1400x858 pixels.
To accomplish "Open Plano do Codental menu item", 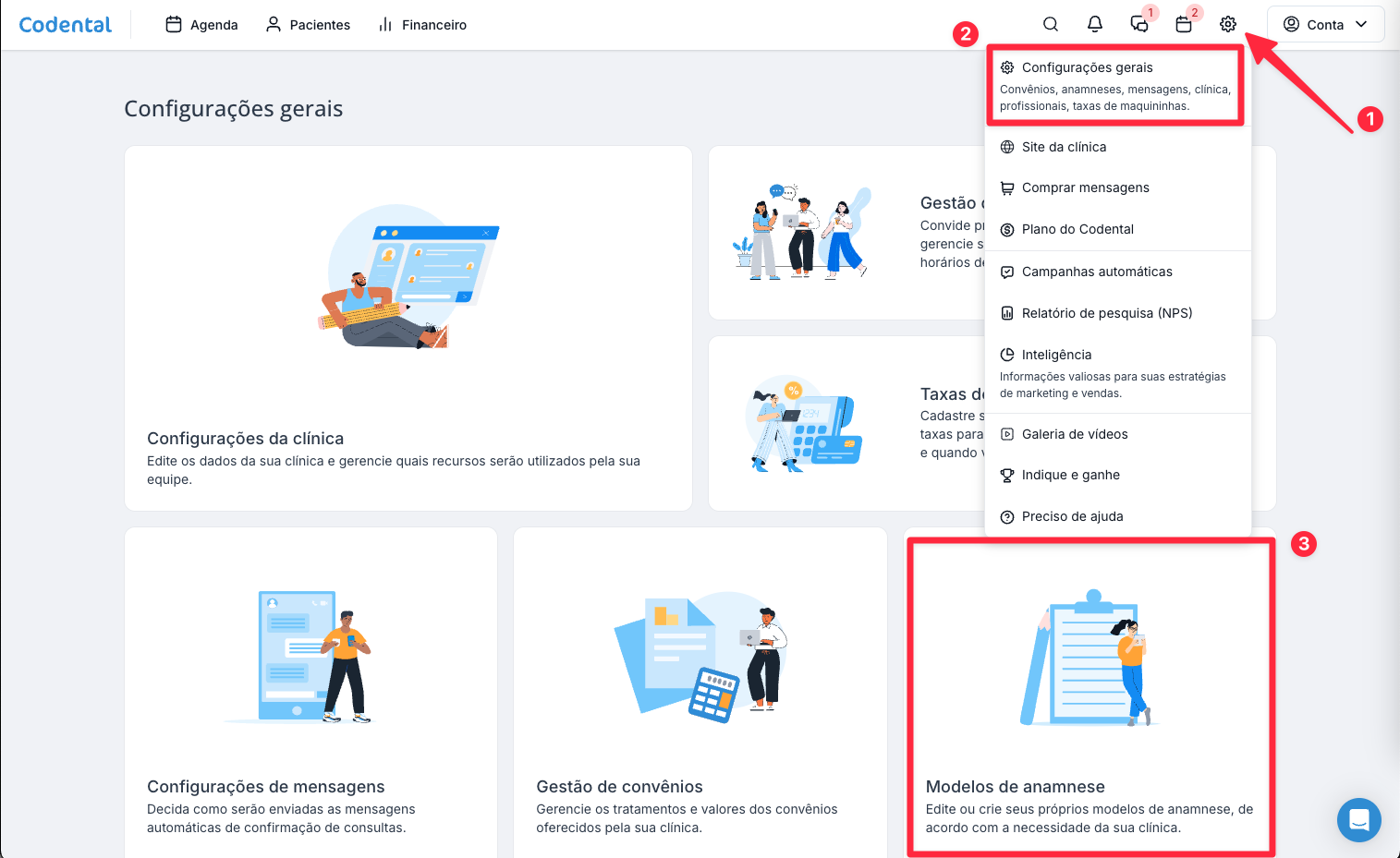I will pyautogui.click(x=1077, y=229).
